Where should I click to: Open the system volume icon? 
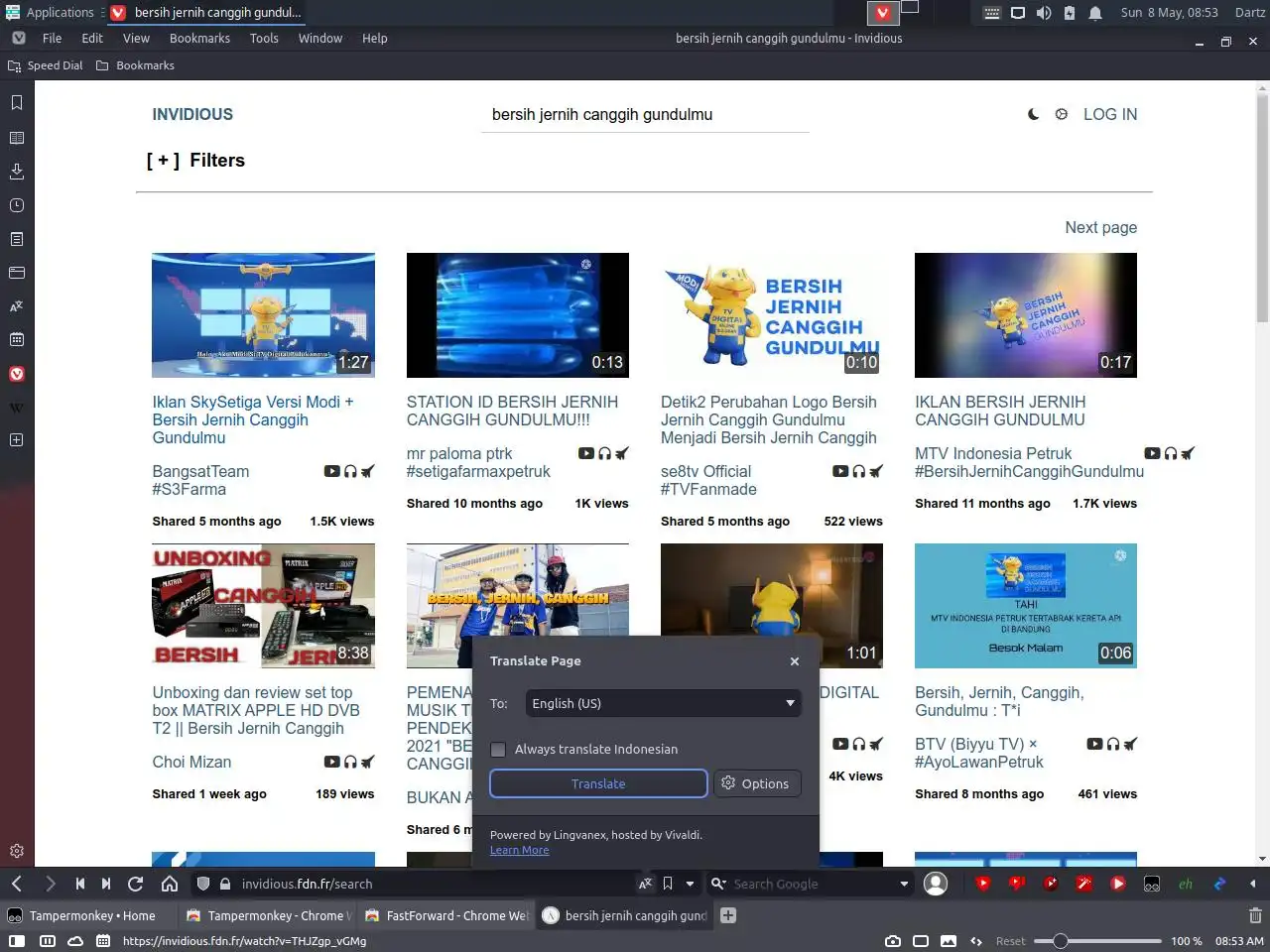[1044, 13]
